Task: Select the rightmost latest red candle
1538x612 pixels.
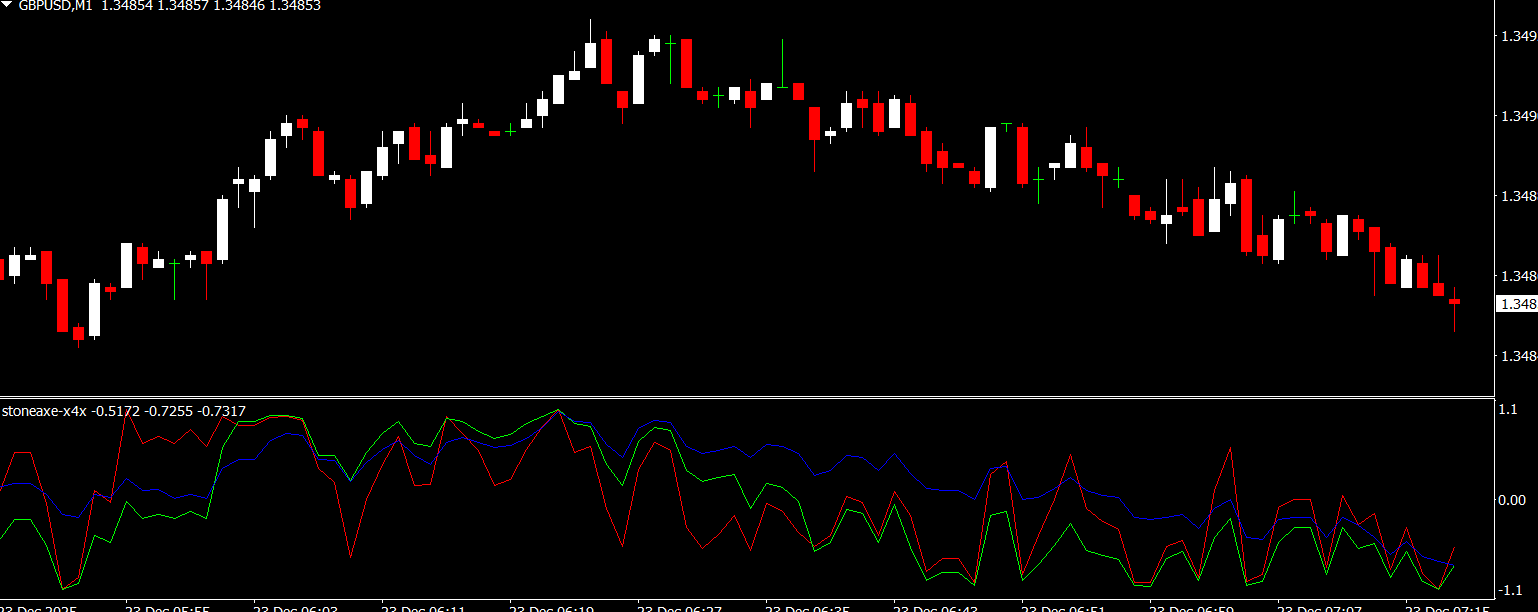Action: pyautogui.click(x=1454, y=301)
